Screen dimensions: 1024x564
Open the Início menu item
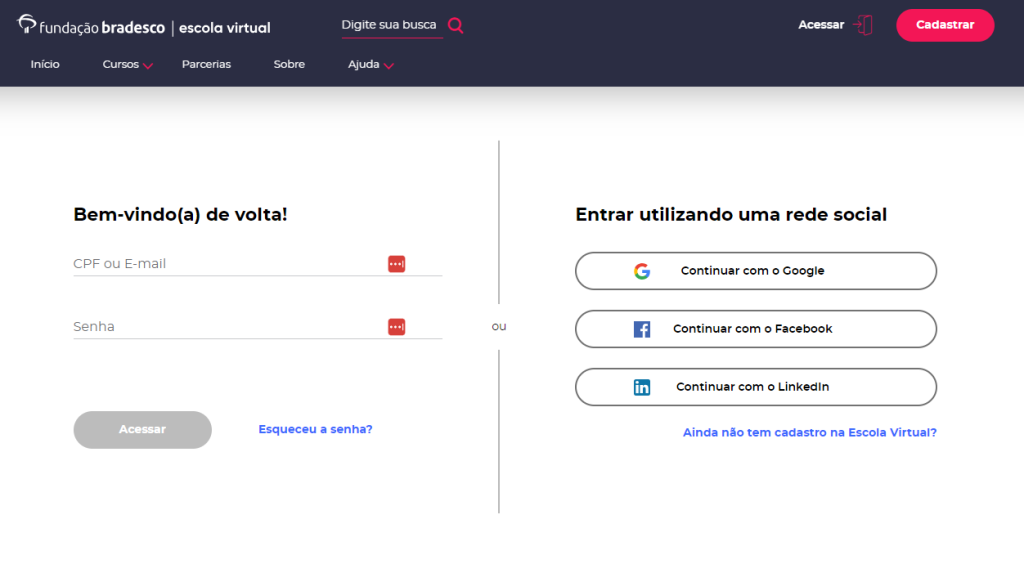[x=45, y=64]
